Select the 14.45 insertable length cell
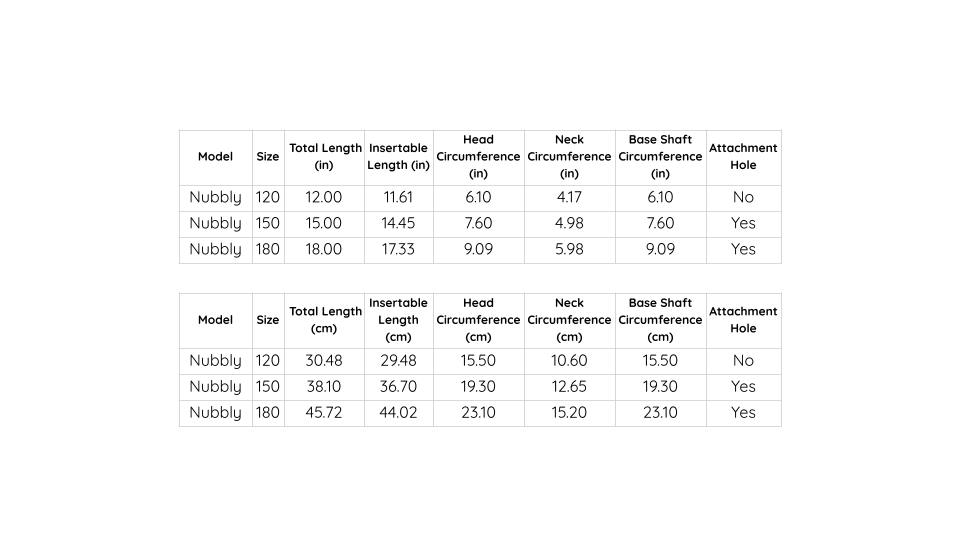Viewport: 960px width, 540px height. tap(398, 224)
